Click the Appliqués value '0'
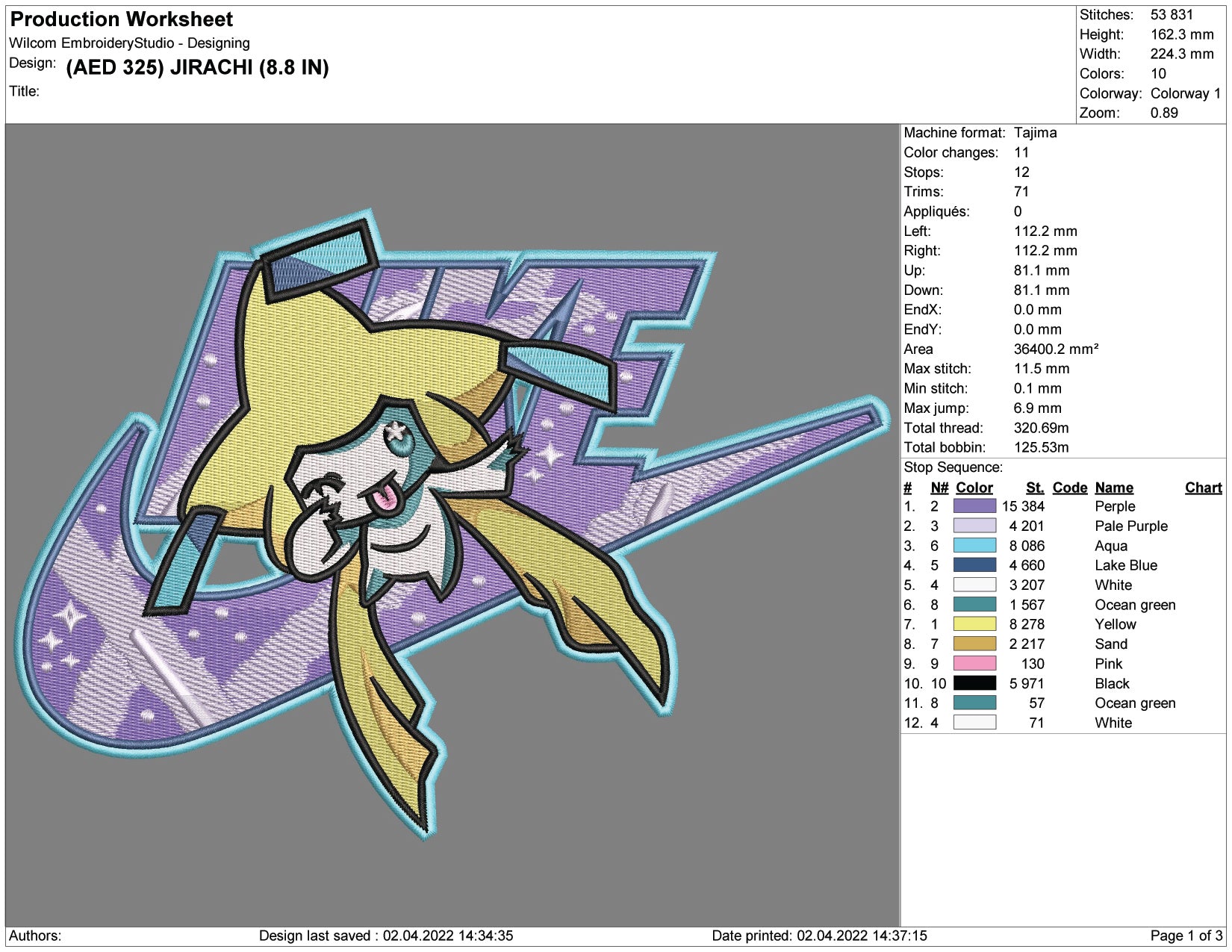The height and width of the screenshot is (952, 1232). pos(1018,211)
